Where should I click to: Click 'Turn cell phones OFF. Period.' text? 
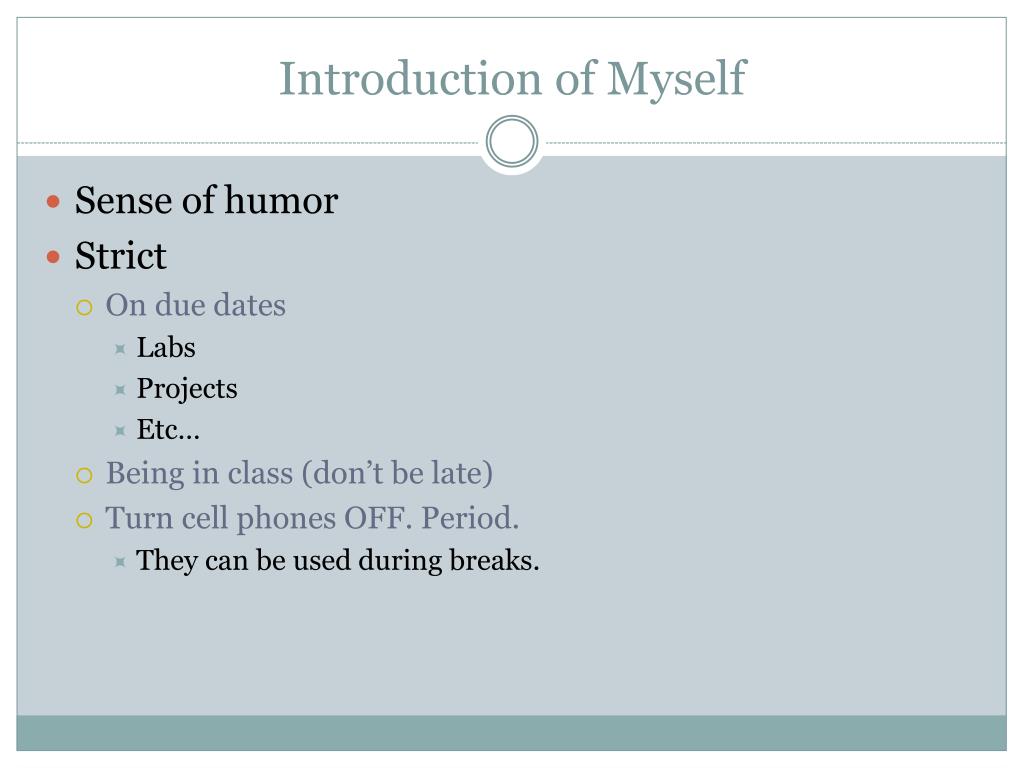[312, 518]
